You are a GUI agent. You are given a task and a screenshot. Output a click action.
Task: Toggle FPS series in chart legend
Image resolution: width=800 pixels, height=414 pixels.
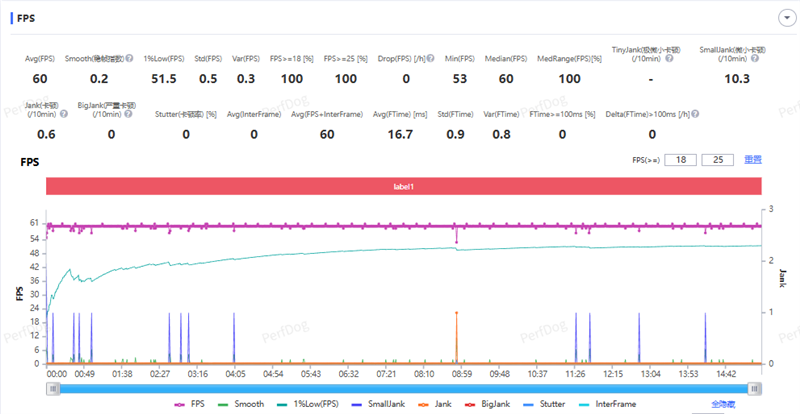[x=189, y=403]
